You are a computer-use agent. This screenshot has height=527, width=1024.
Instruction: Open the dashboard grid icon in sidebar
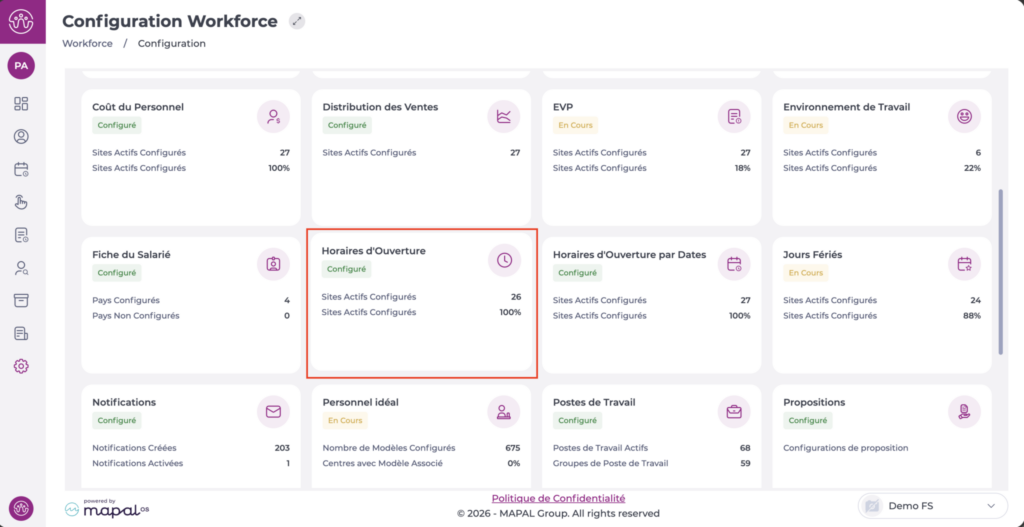point(21,104)
